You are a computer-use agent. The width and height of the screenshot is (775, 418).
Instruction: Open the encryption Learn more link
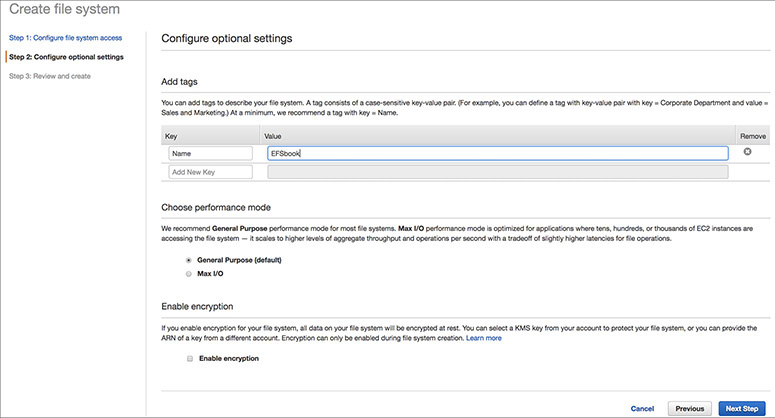pyautogui.click(x=483, y=338)
